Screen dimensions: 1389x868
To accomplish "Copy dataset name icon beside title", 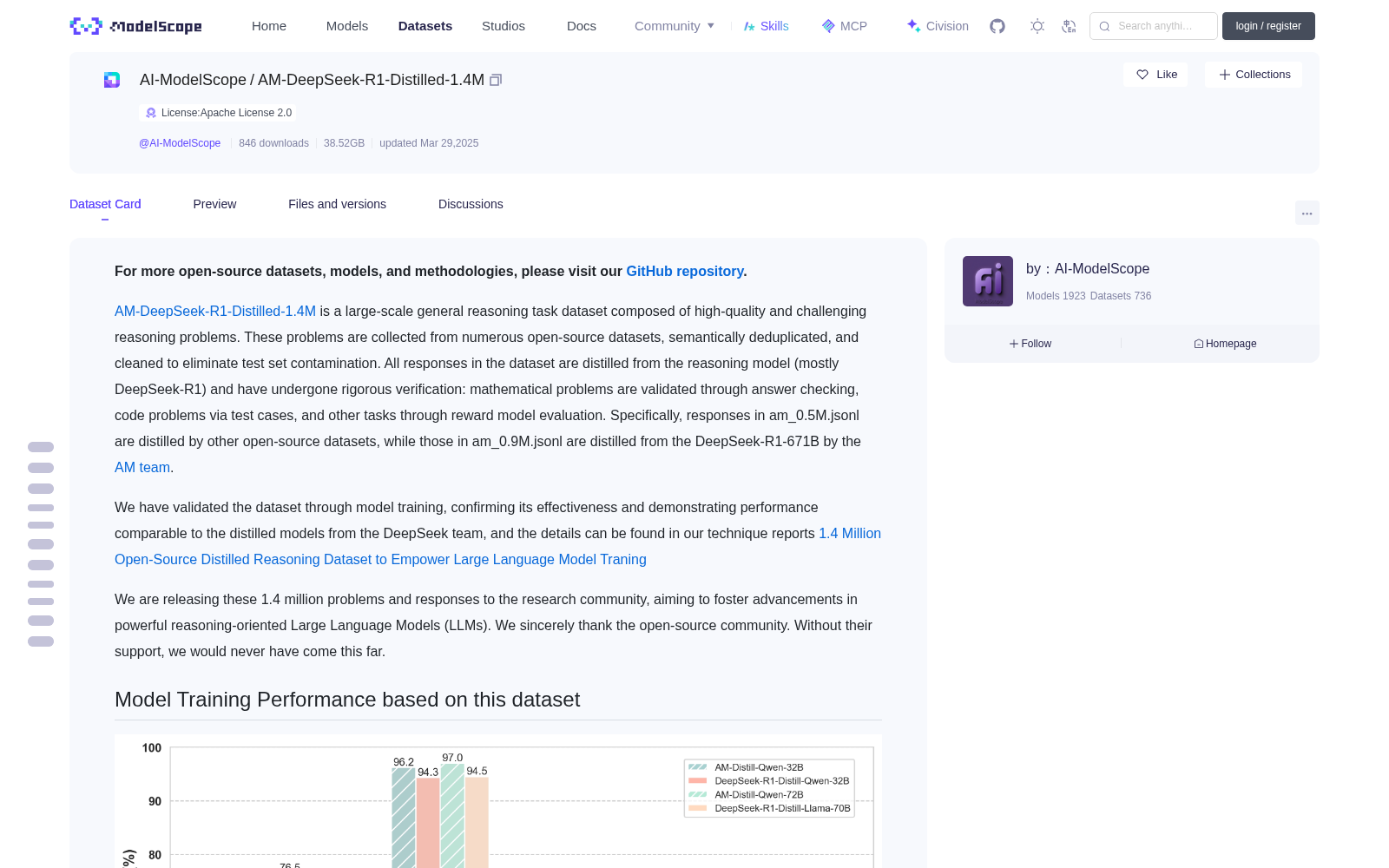I will (496, 80).
